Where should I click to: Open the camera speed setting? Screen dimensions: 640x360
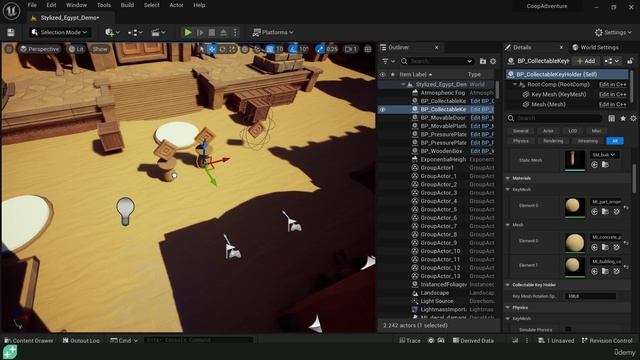tap(351, 49)
